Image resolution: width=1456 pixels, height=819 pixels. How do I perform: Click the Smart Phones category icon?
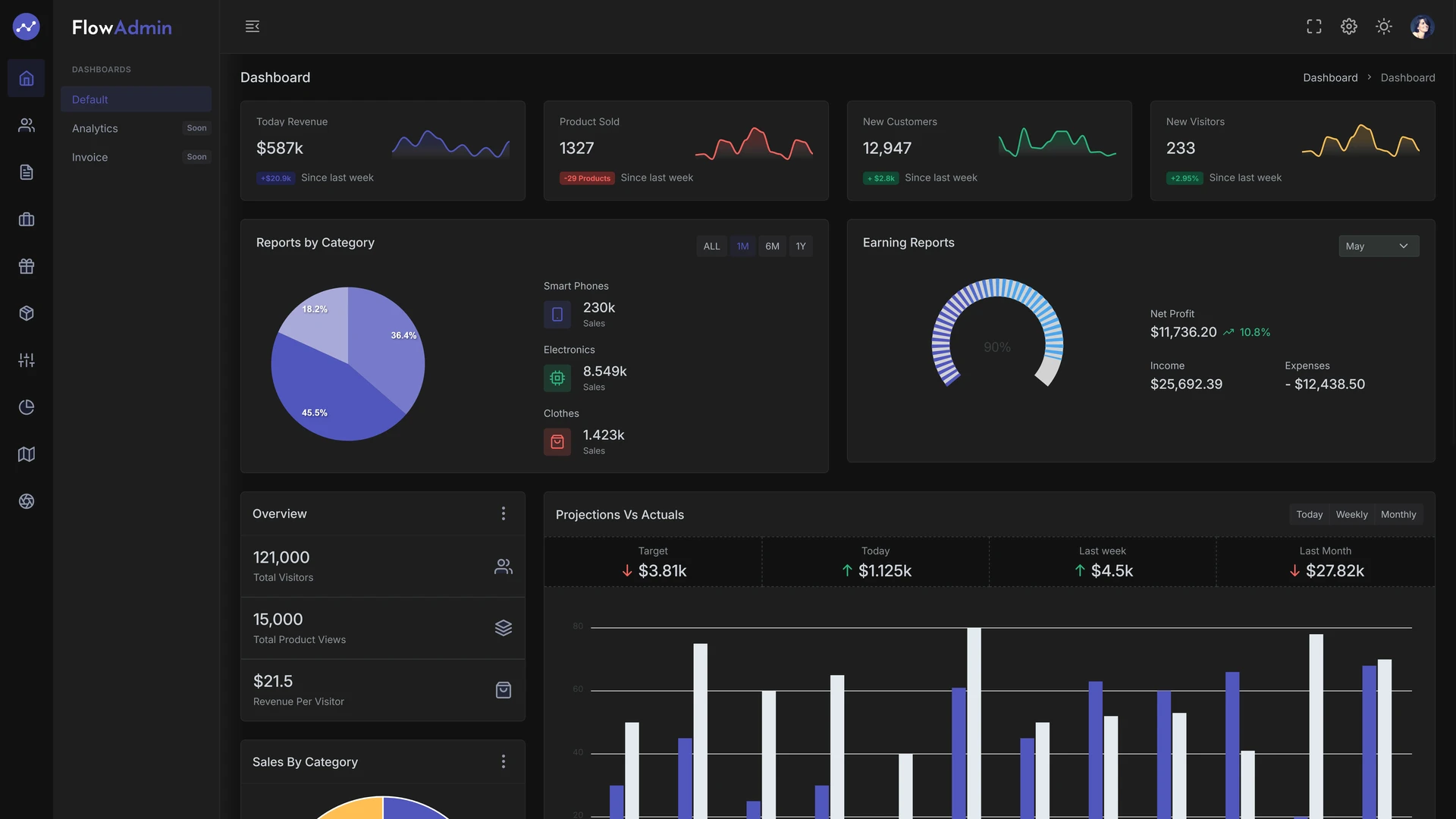pos(557,314)
